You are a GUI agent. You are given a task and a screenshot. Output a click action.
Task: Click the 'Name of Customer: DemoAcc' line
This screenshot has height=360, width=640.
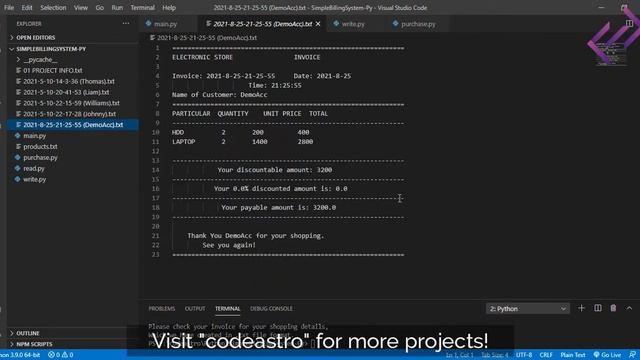[220, 95]
